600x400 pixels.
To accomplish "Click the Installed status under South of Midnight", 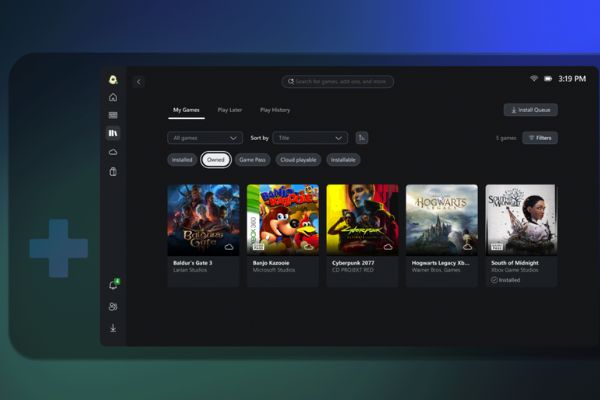I will point(505,280).
